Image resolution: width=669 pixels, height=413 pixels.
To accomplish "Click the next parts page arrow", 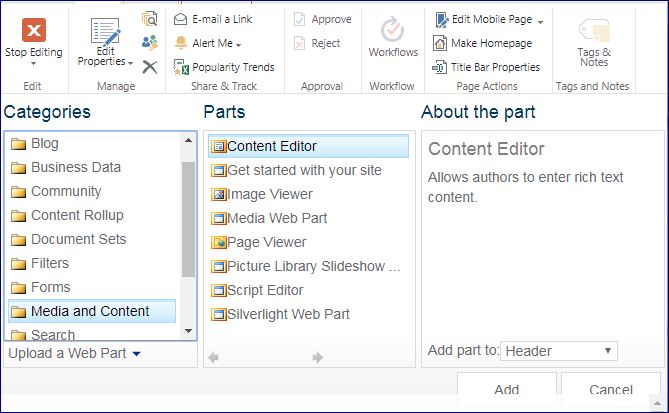I will pos(318,357).
